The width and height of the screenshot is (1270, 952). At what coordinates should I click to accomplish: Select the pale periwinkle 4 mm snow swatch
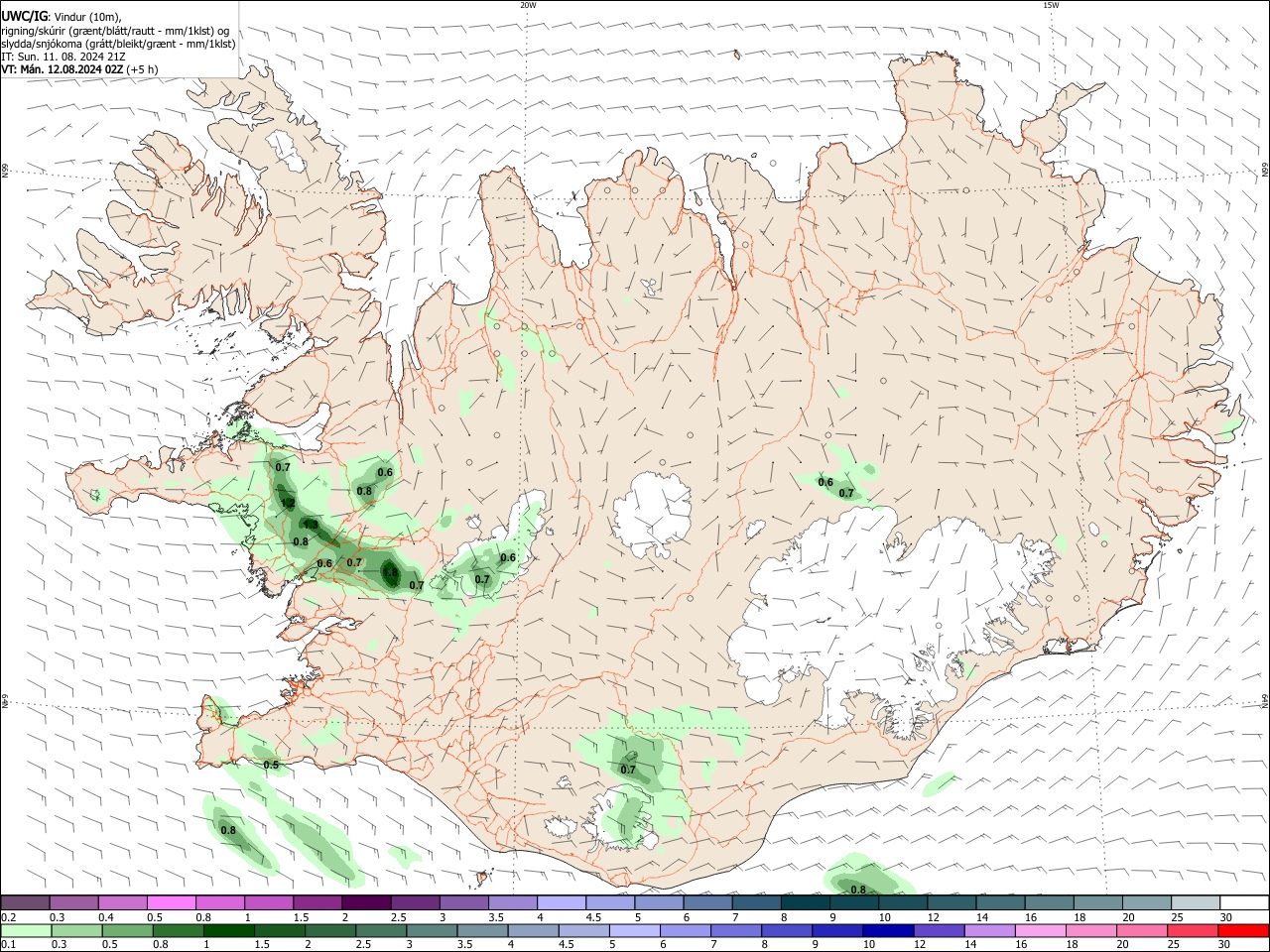coord(562,902)
